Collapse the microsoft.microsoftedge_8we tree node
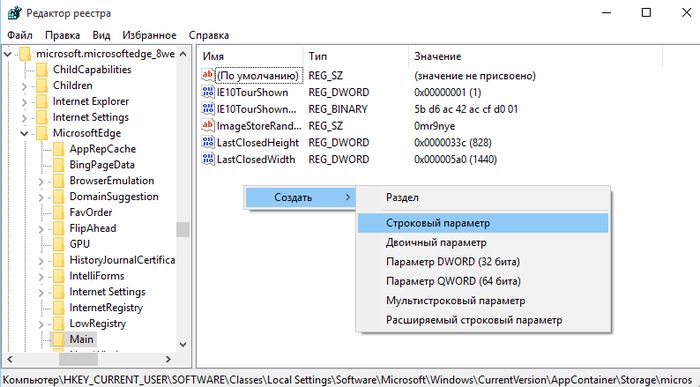The width and height of the screenshot is (700, 387). click(x=8, y=54)
